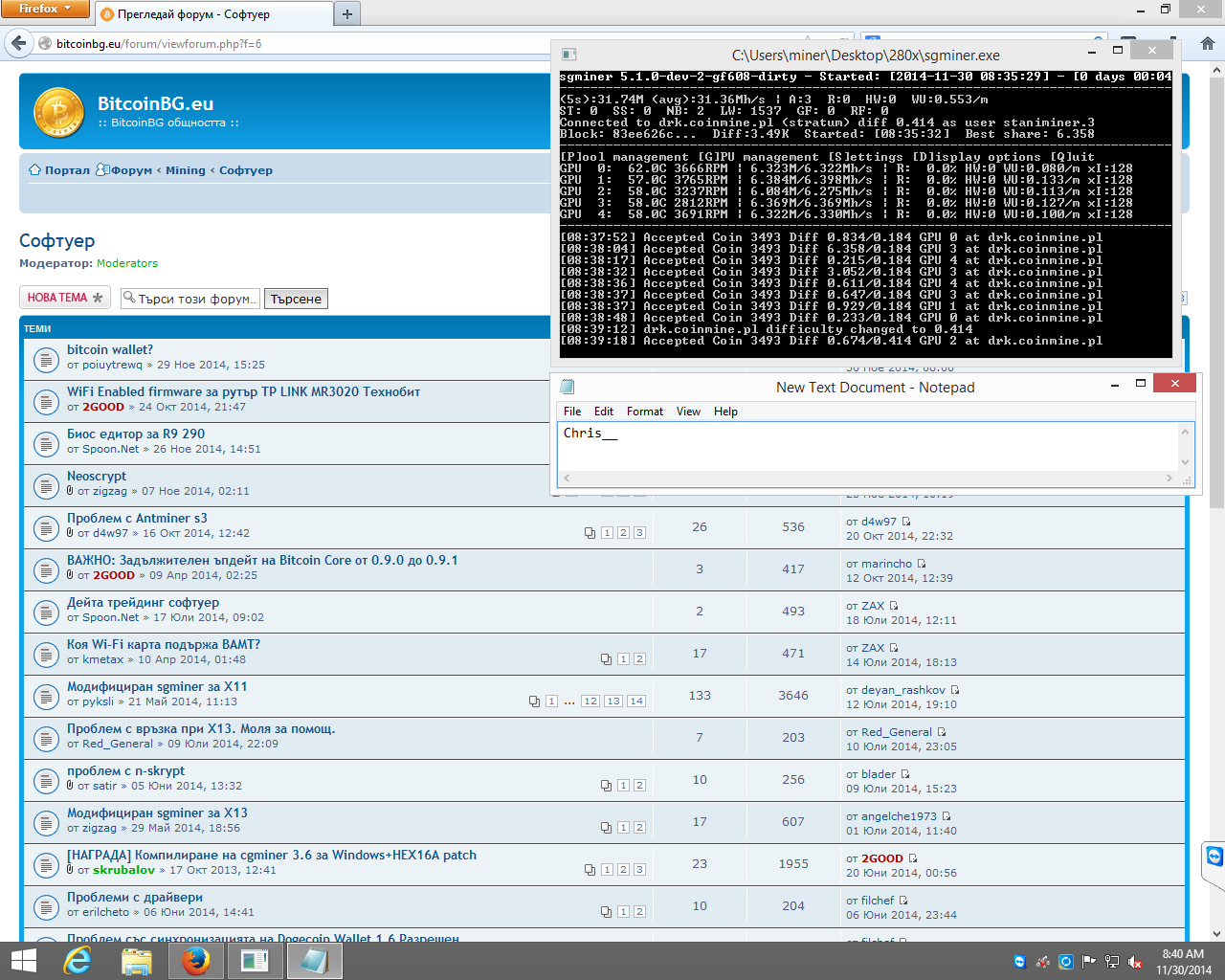
Task: Click the browser page scrollbar down arrow
Action: 1216,933
